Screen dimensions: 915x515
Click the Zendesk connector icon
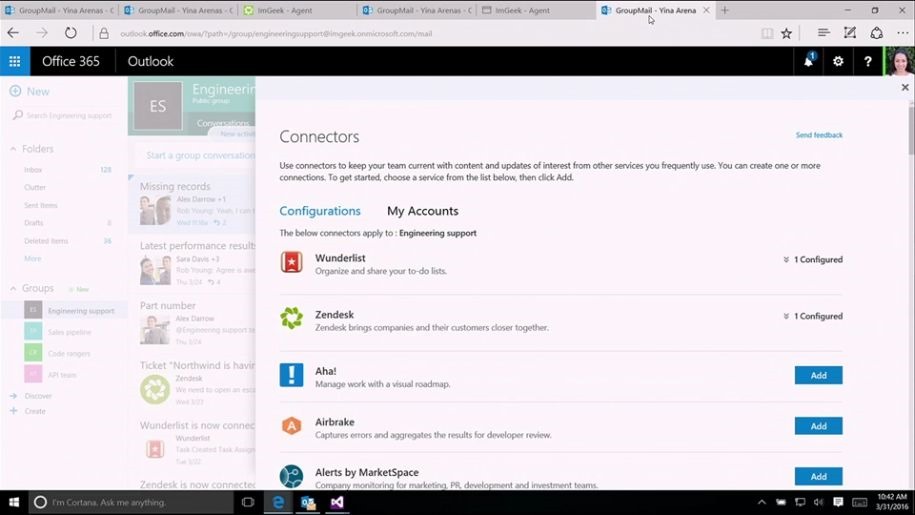291,318
